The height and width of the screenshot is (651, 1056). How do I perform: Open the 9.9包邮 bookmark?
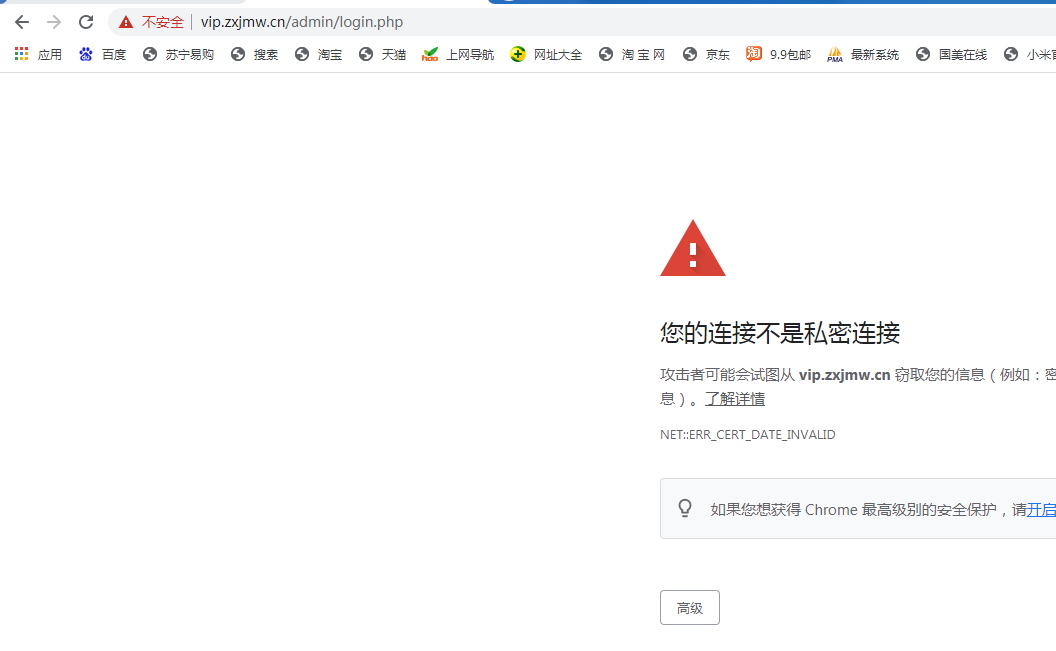[777, 54]
